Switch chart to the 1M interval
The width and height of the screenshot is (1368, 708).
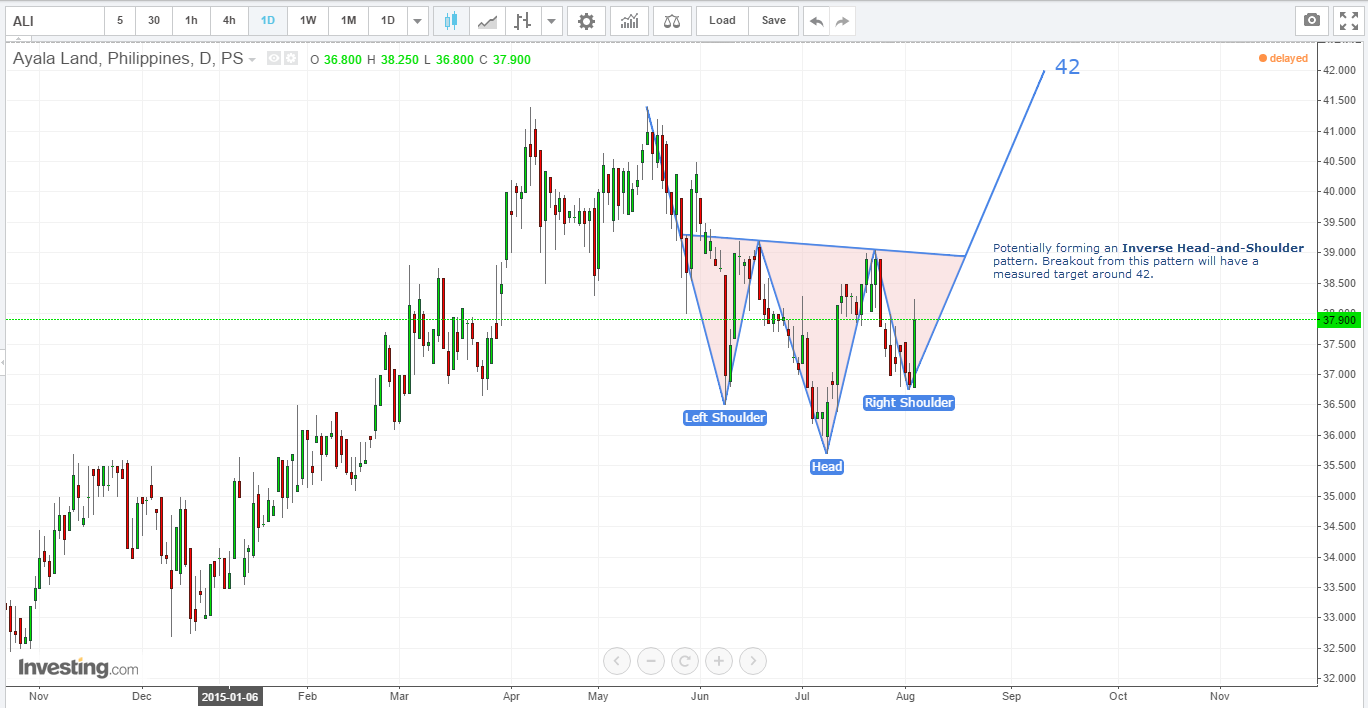tap(347, 20)
